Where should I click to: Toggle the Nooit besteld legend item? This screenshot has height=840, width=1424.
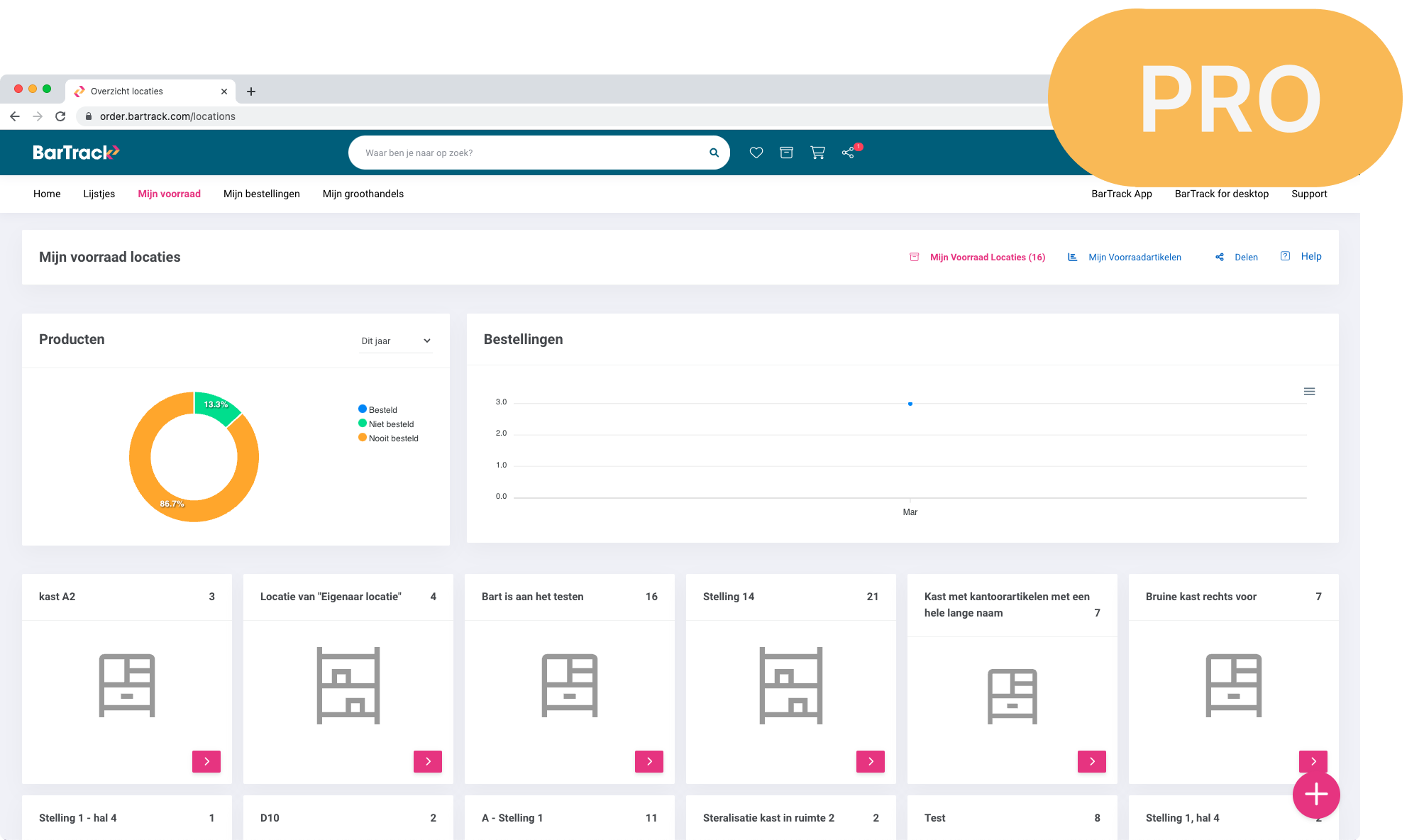pyautogui.click(x=389, y=438)
